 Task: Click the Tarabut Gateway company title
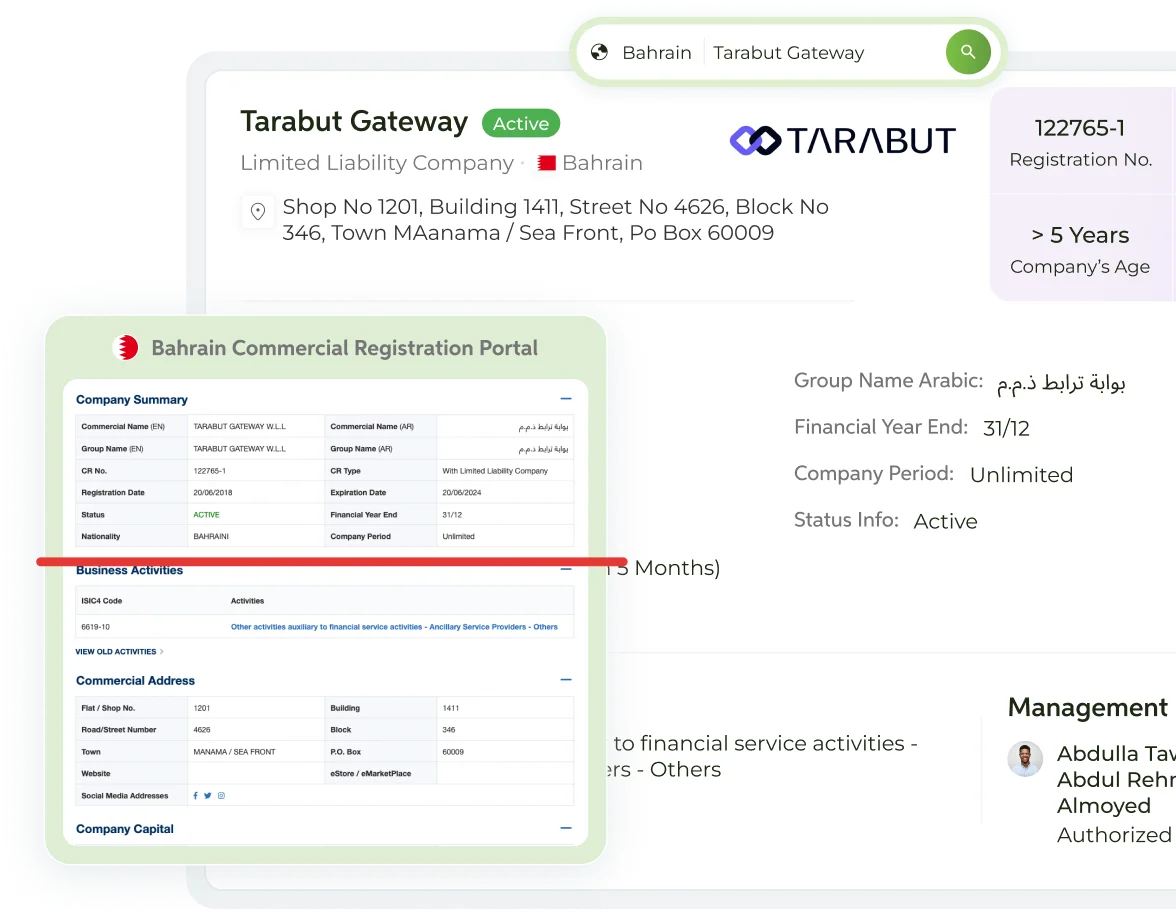tap(354, 121)
